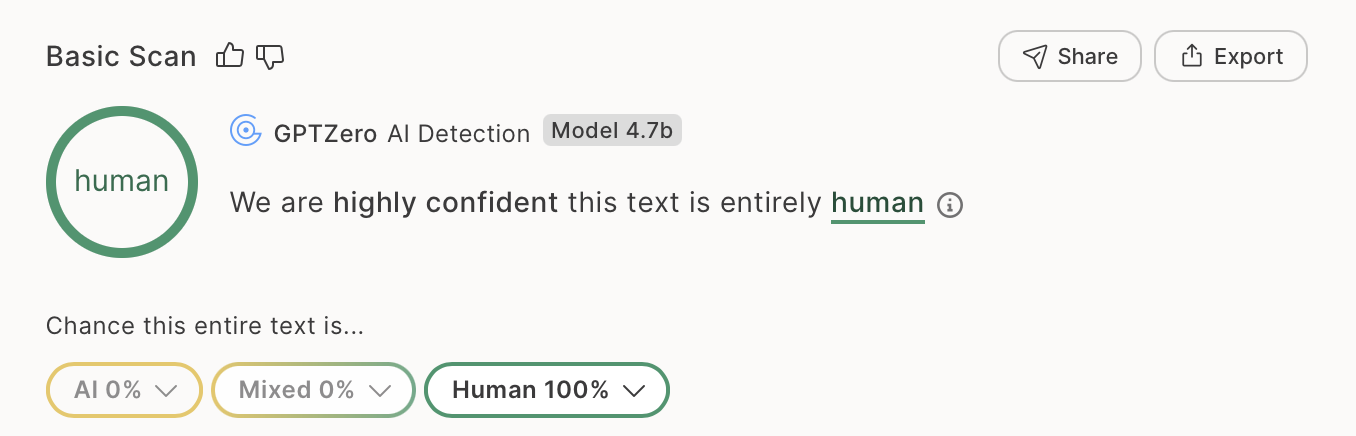This screenshot has width=1356, height=436.
Task: Click the export arrow icon
Action: [1191, 56]
